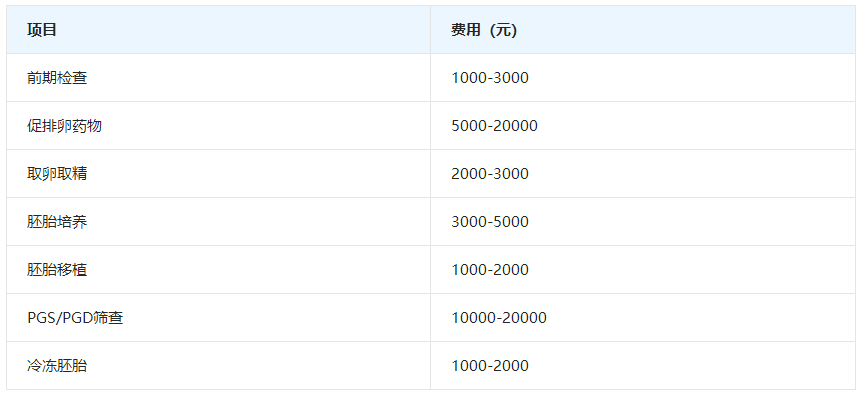Select the 前期检查 cell
This screenshot has height=398, width=861.
click(x=57, y=78)
